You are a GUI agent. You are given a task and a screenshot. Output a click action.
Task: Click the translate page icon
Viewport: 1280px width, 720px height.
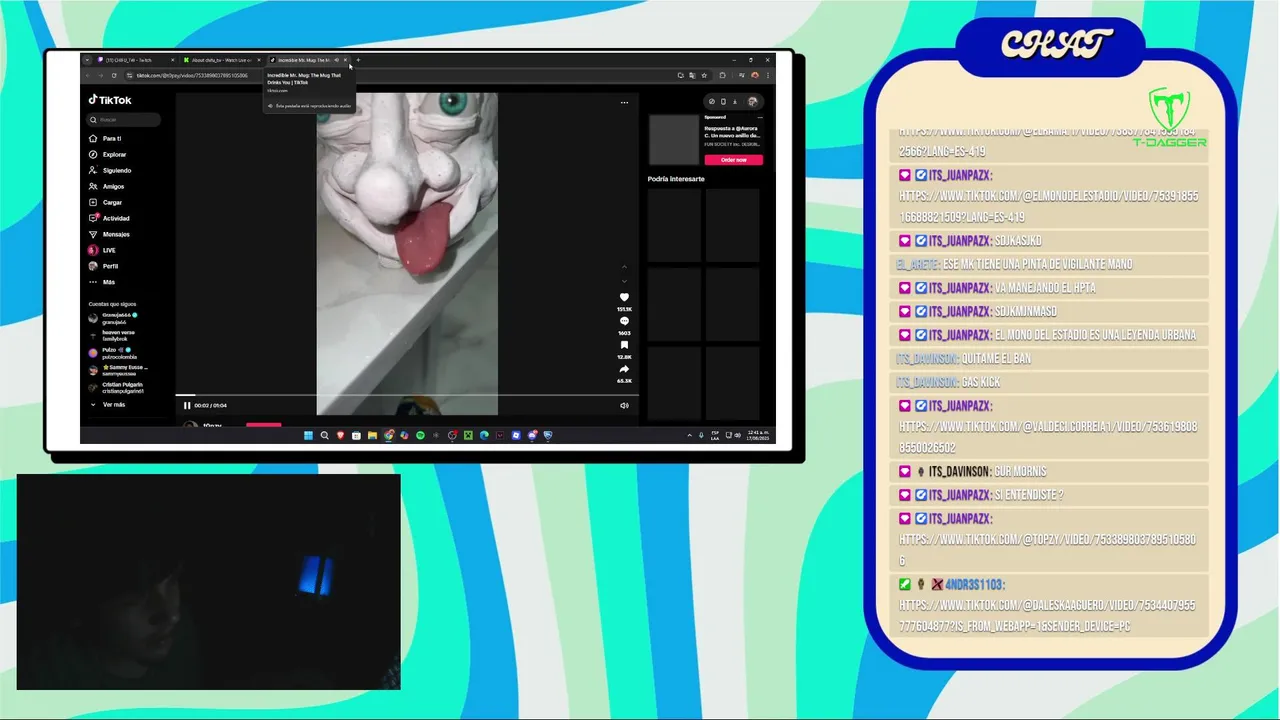tap(692, 75)
